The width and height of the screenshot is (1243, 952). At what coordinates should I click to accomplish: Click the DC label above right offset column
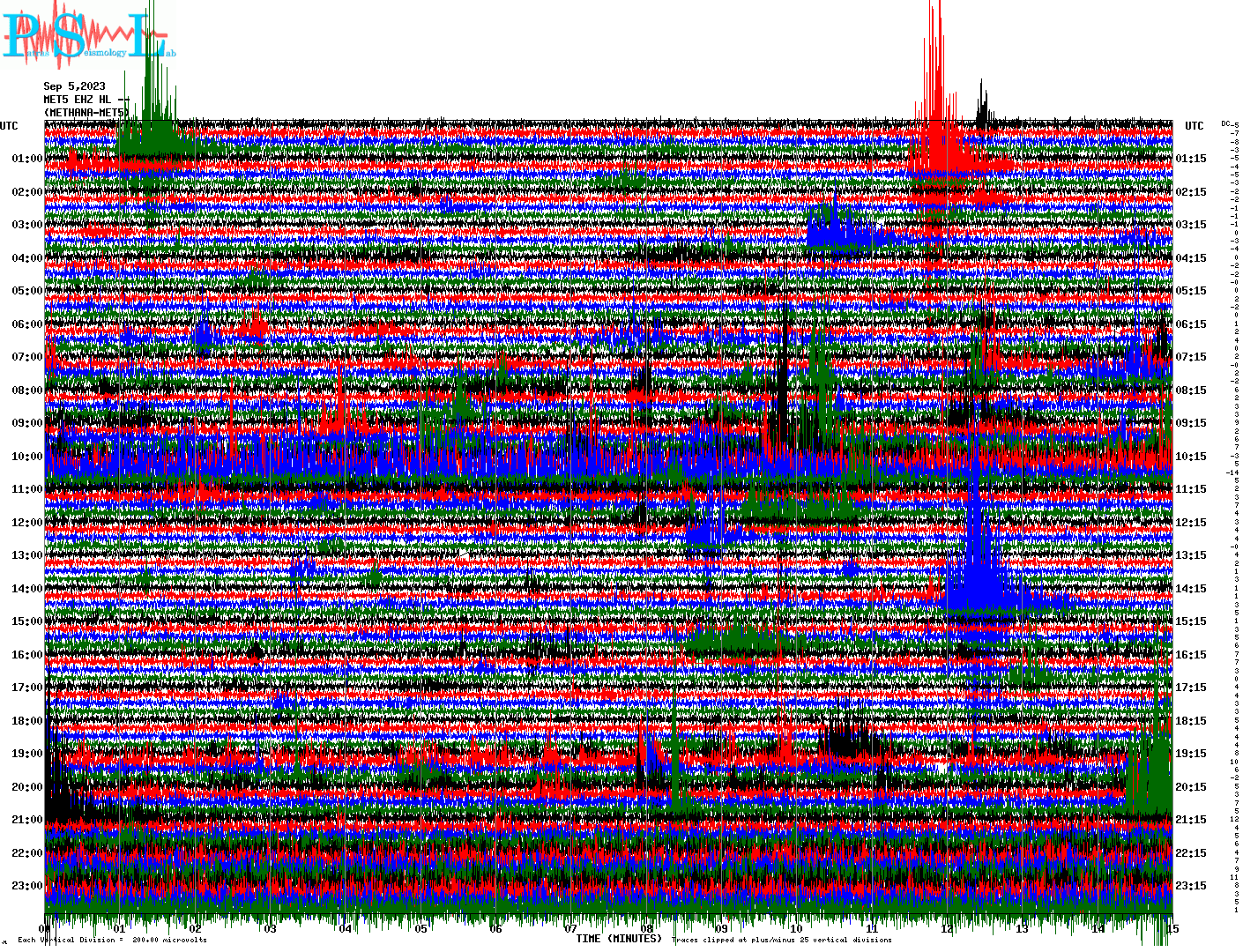[1225, 123]
